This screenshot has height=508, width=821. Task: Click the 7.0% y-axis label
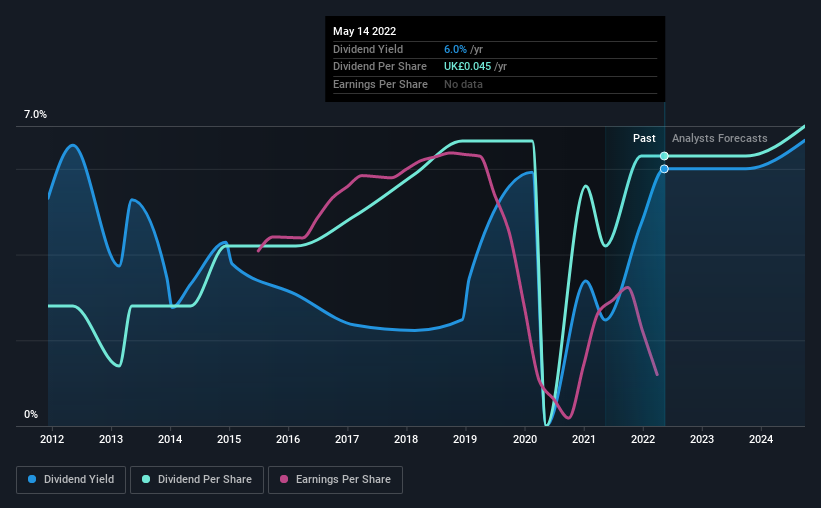[x=35, y=115]
